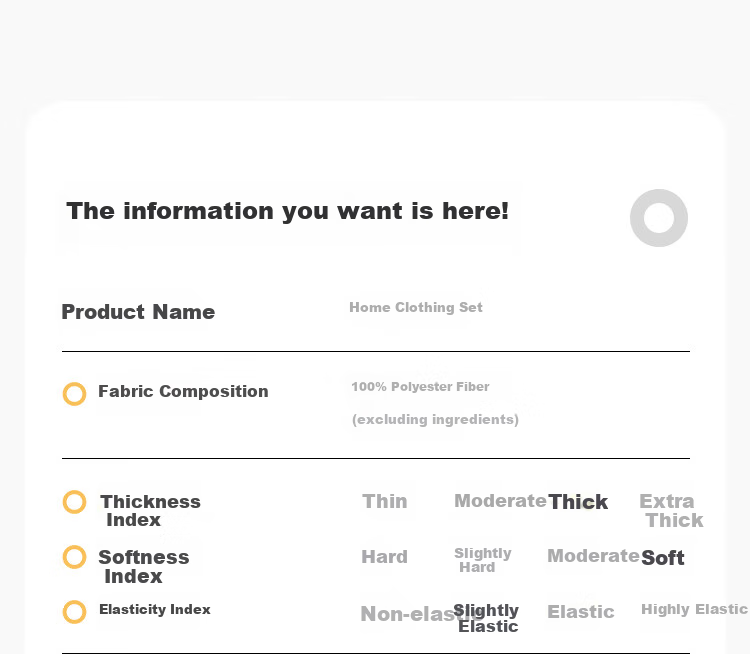Click the heading "The information you want is here!"
The width and height of the screenshot is (750, 654).
click(287, 211)
